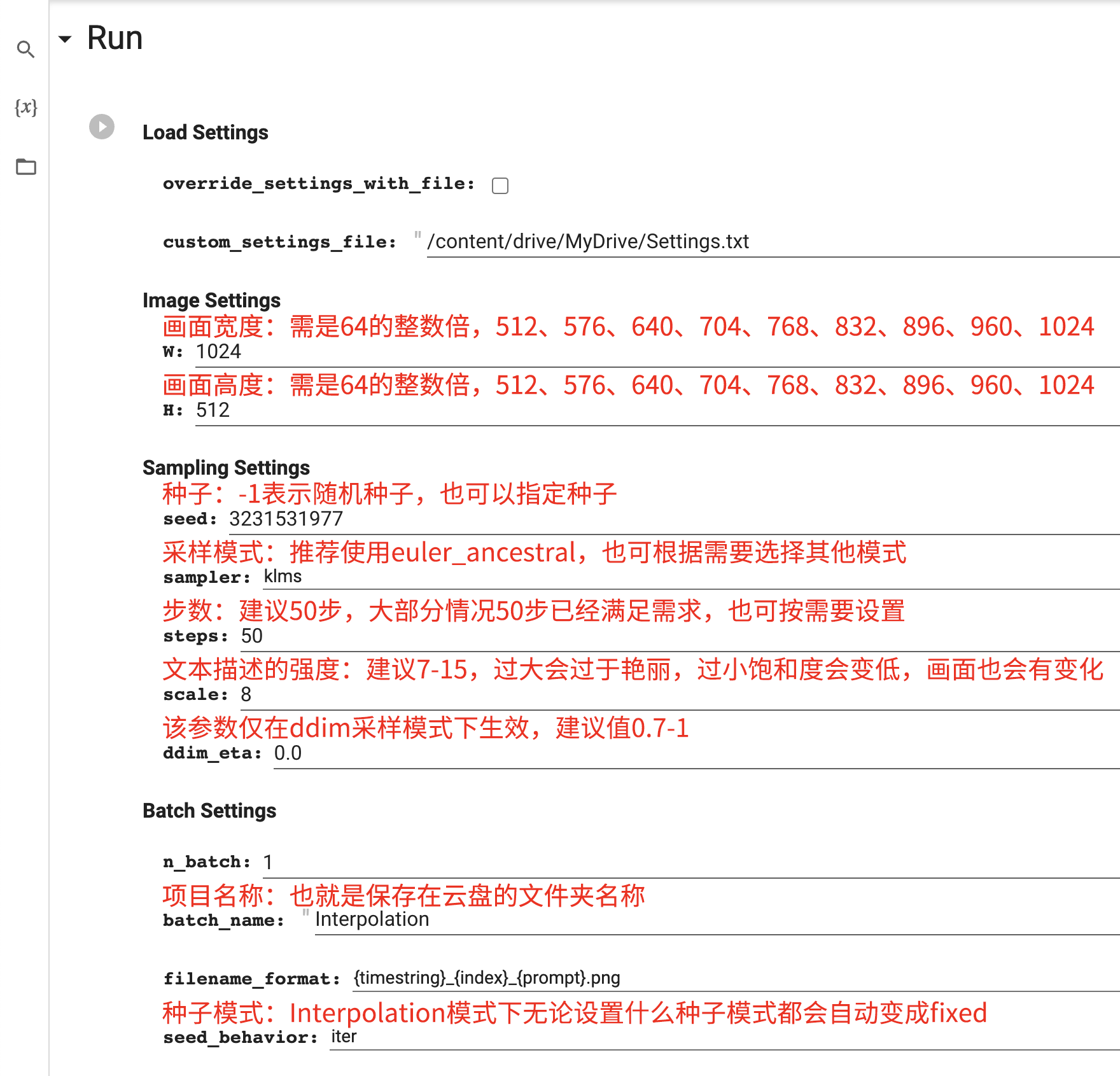The image size is (1120, 1076).
Task: Click the ddim_eta: label
Action: [213, 753]
